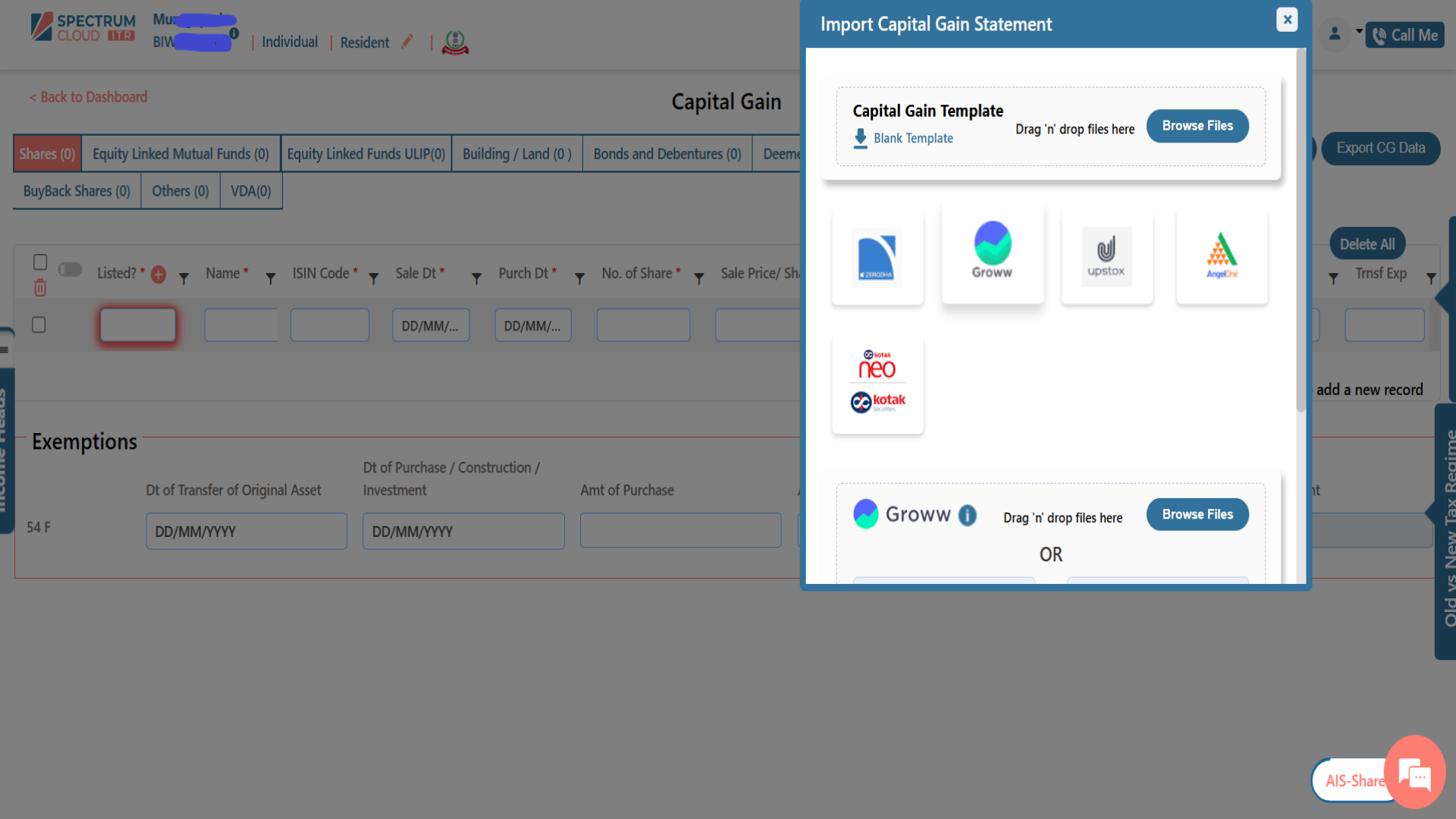
Task: Click the info icon next to Groww
Action: pos(968,515)
